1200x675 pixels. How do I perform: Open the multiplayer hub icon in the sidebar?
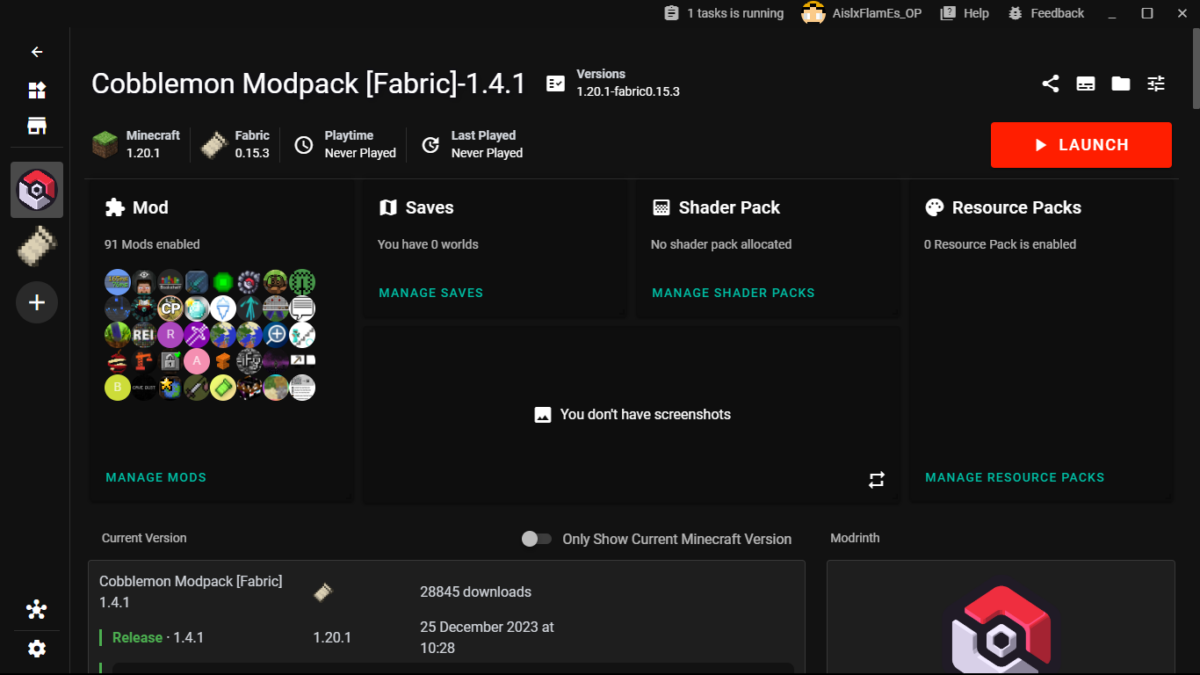(37, 610)
